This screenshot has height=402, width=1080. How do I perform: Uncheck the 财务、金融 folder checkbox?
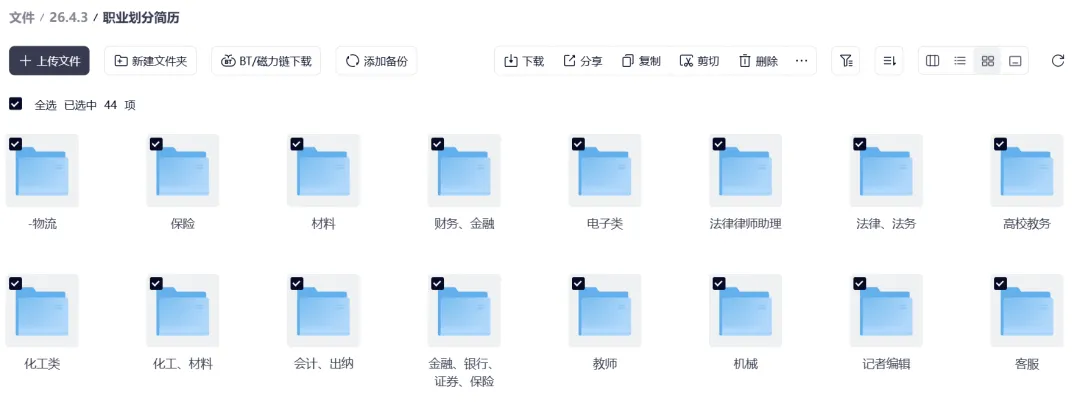pyautogui.click(x=437, y=143)
